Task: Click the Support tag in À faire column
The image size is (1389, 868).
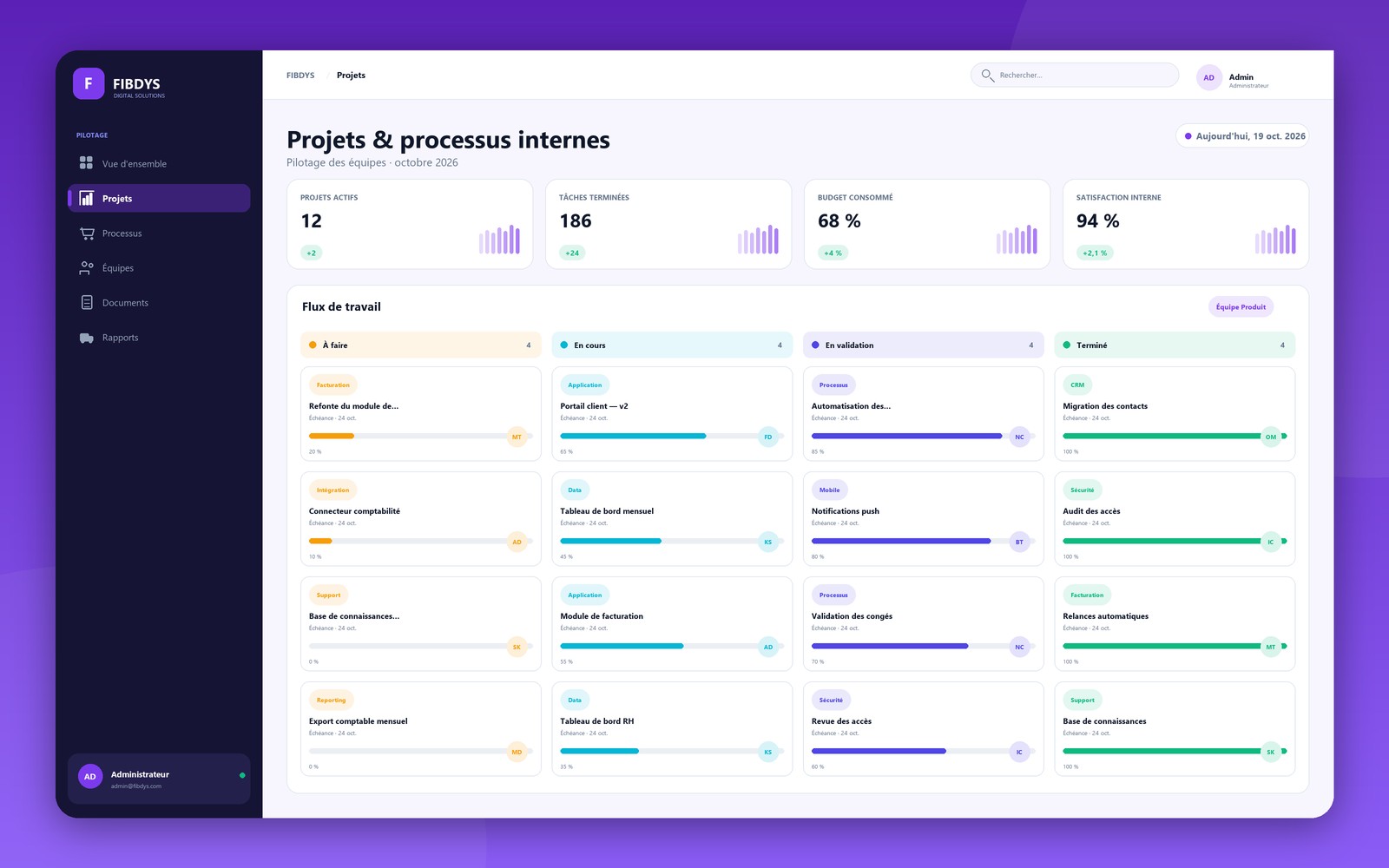Action: click(x=328, y=595)
